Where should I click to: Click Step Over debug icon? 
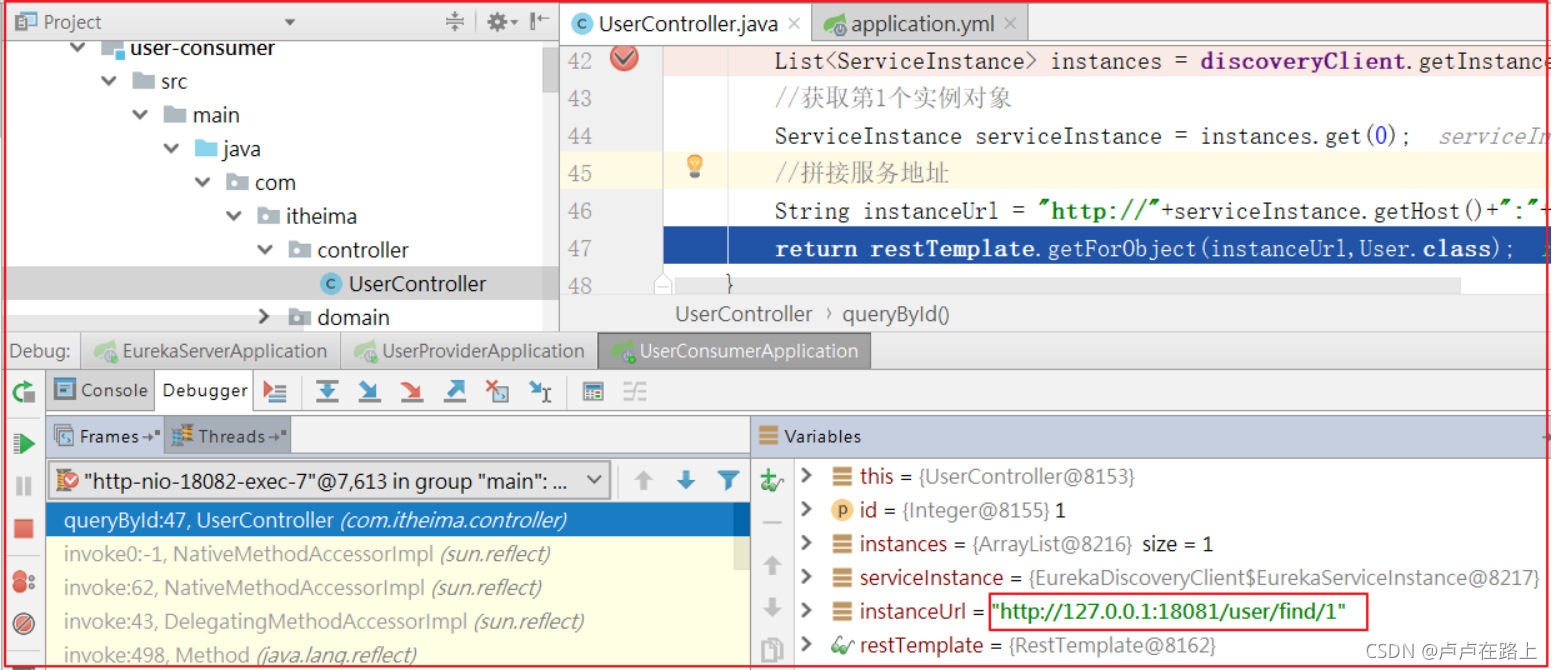coord(327,391)
